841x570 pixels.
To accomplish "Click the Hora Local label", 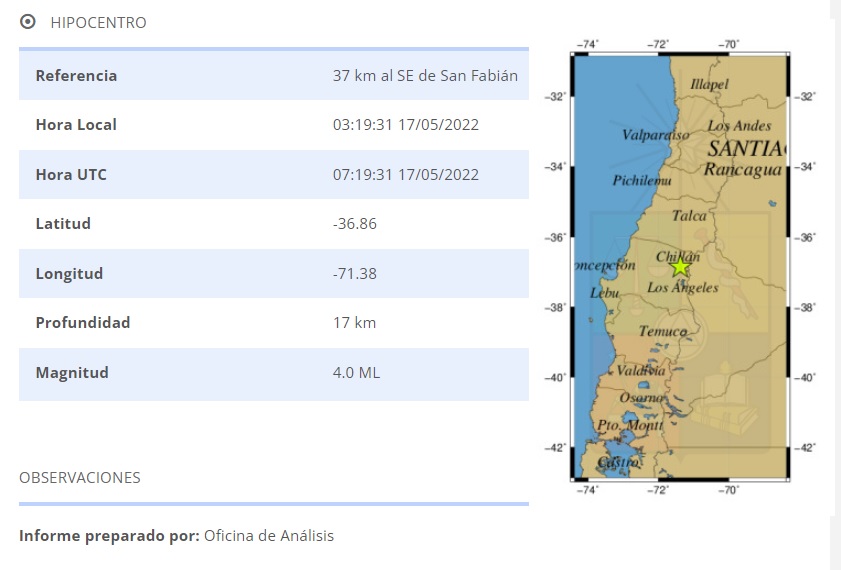I will point(76,124).
